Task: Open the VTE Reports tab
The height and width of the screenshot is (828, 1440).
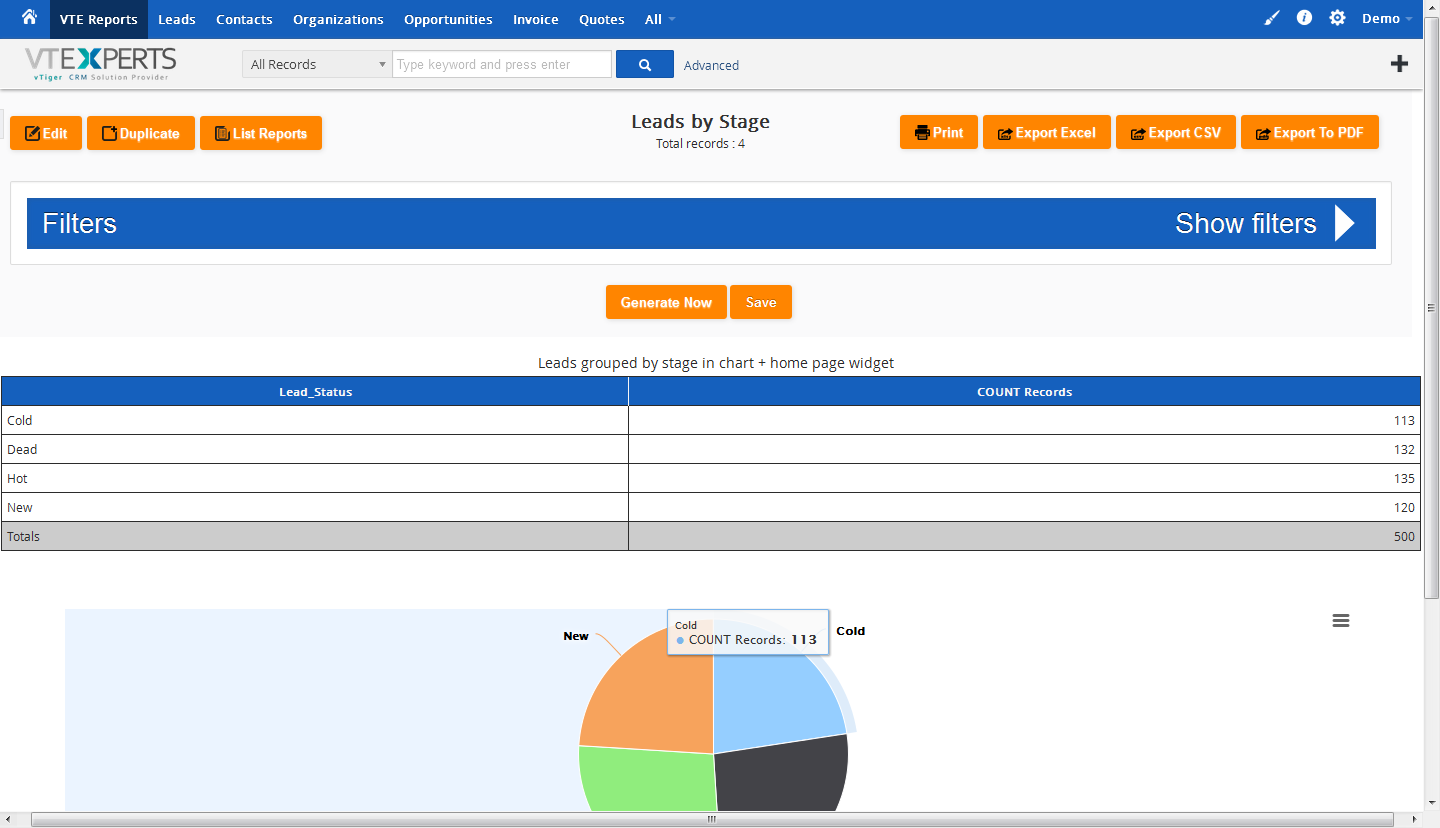Action: coord(99,19)
